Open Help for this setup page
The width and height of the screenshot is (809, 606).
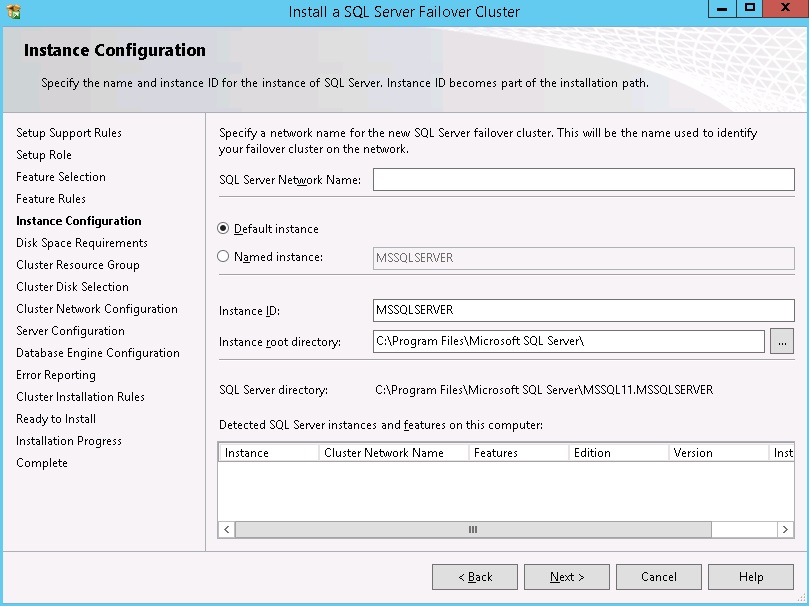click(x=751, y=577)
